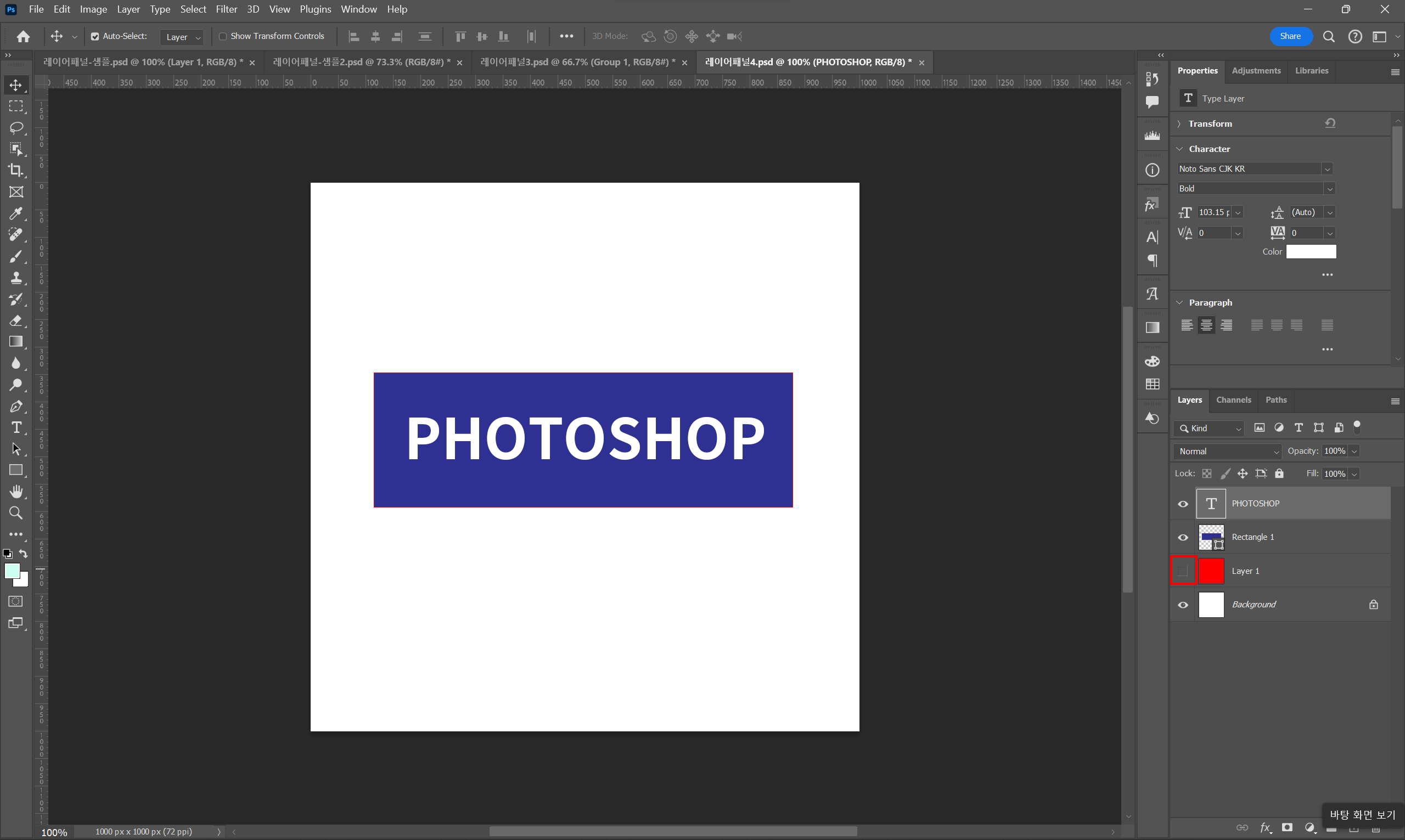Select the Horizontal Type tool
The width and height of the screenshot is (1405, 840).
click(x=16, y=427)
